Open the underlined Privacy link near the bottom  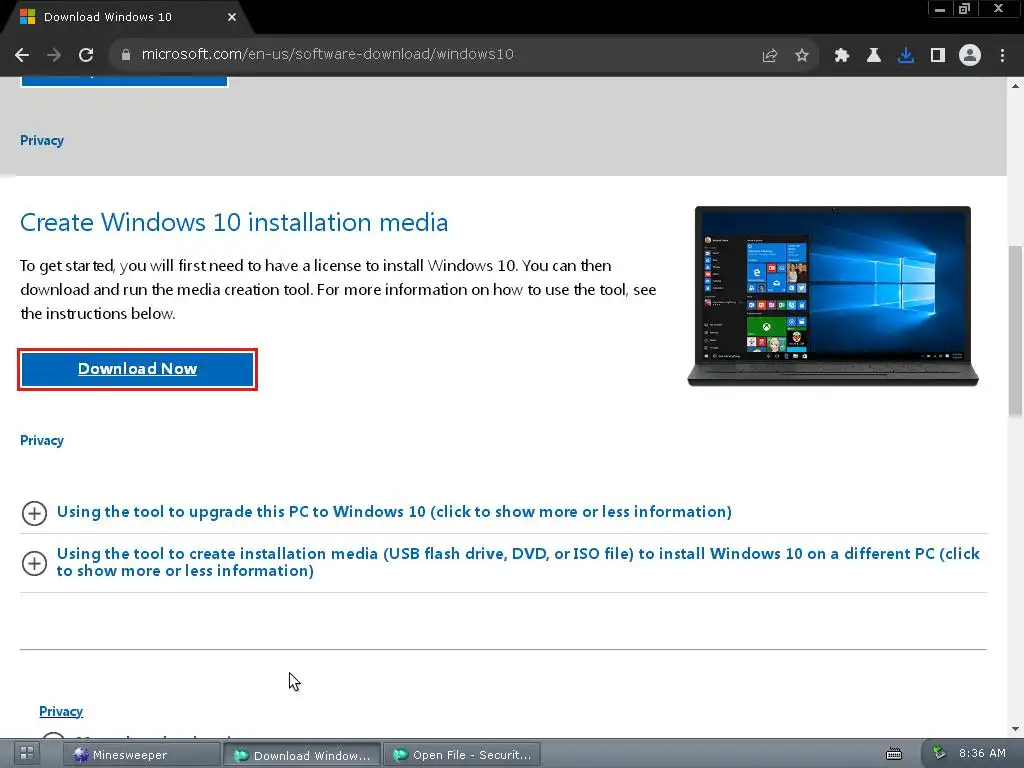click(61, 711)
